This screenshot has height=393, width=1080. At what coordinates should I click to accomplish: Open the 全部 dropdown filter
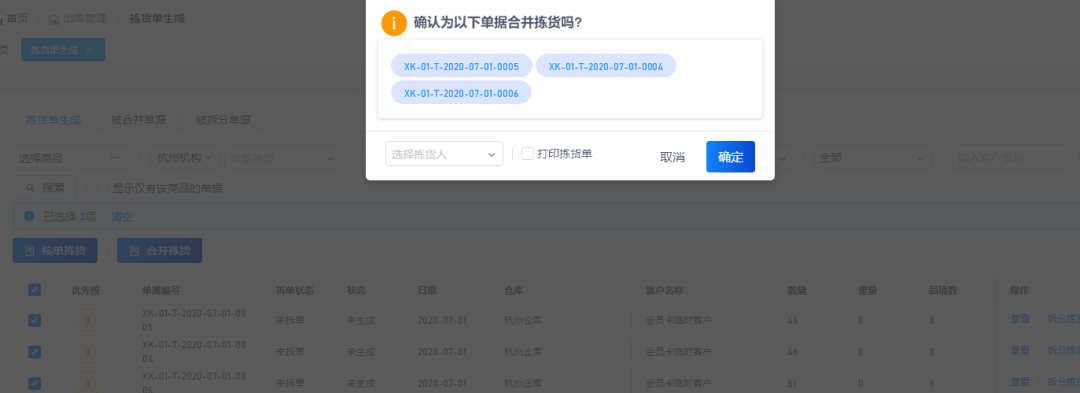tap(873, 158)
